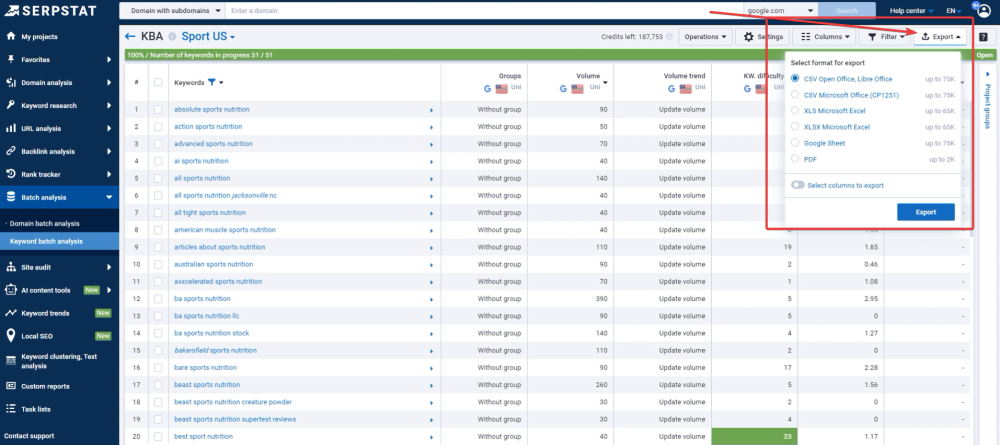Check the box for best sport nutrition

pyautogui.click(x=158, y=437)
